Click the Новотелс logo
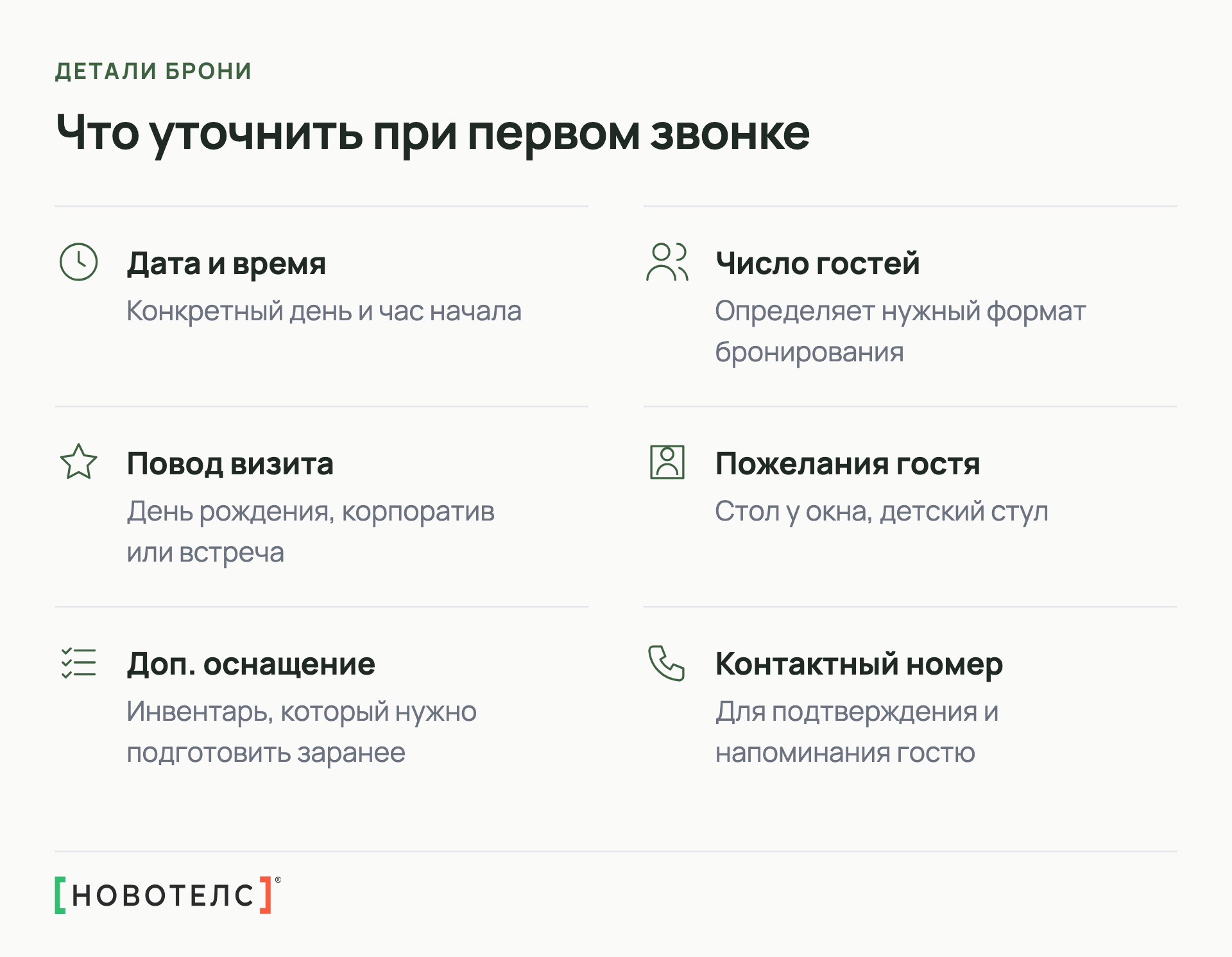The width and height of the screenshot is (1232, 957). pyautogui.click(x=167, y=895)
